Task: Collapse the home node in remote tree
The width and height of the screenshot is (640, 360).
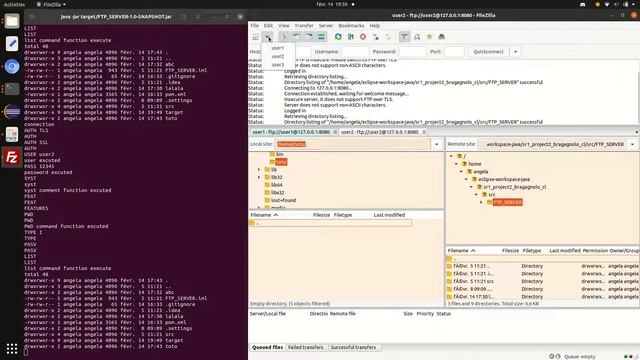Action: (456, 164)
